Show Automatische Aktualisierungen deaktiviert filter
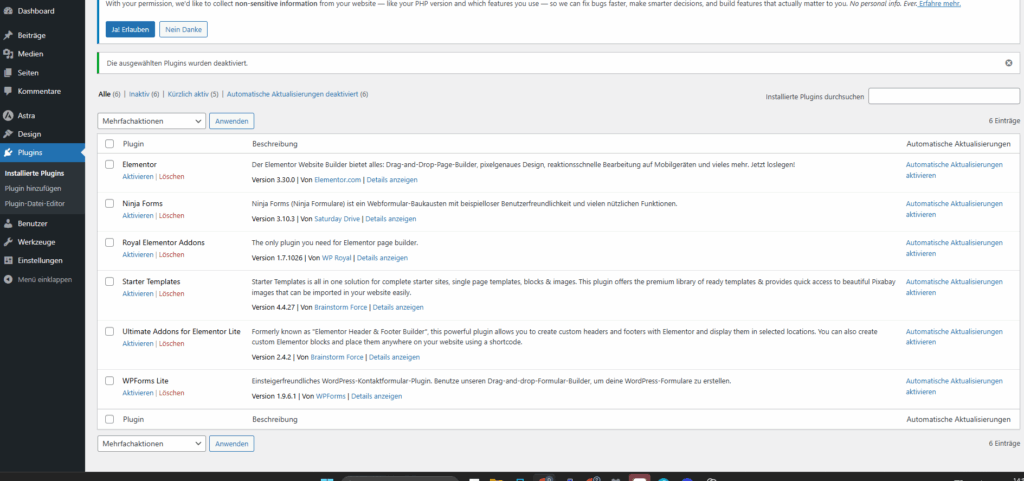 [x=292, y=94]
